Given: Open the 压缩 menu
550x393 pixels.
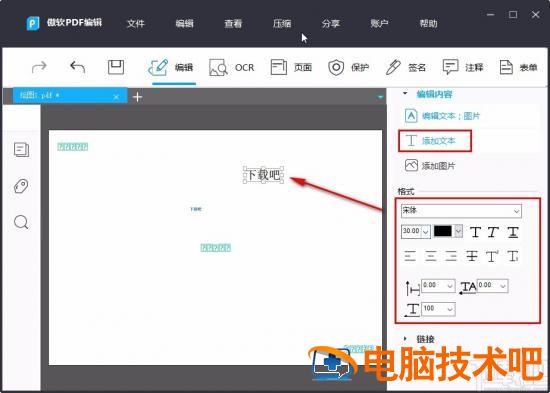Looking at the screenshot, I should tap(282, 24).
